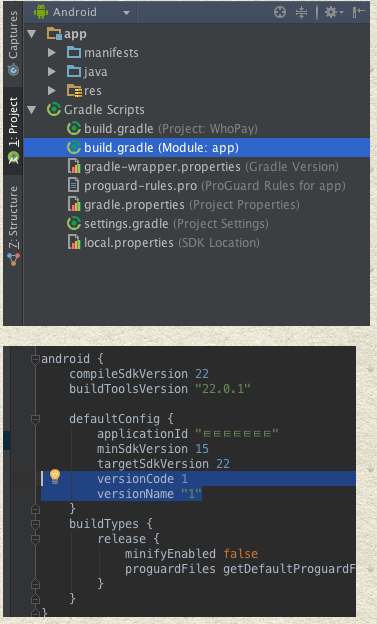Fold the defaultConfig code block
377x624 pixels.
(x=35, y=419)
